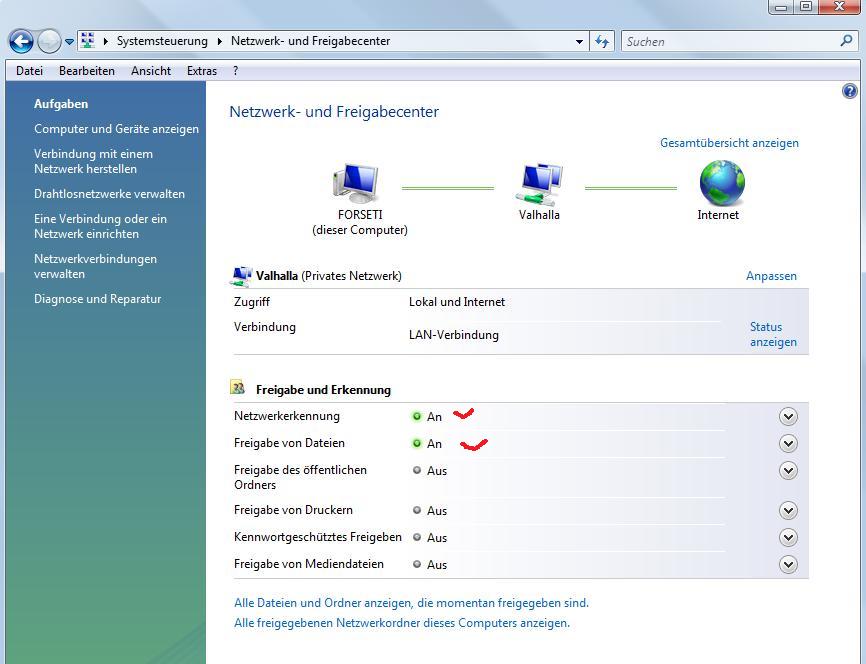
Task: Open recent pages dropdown beside nav arrows
Action: 69,41
